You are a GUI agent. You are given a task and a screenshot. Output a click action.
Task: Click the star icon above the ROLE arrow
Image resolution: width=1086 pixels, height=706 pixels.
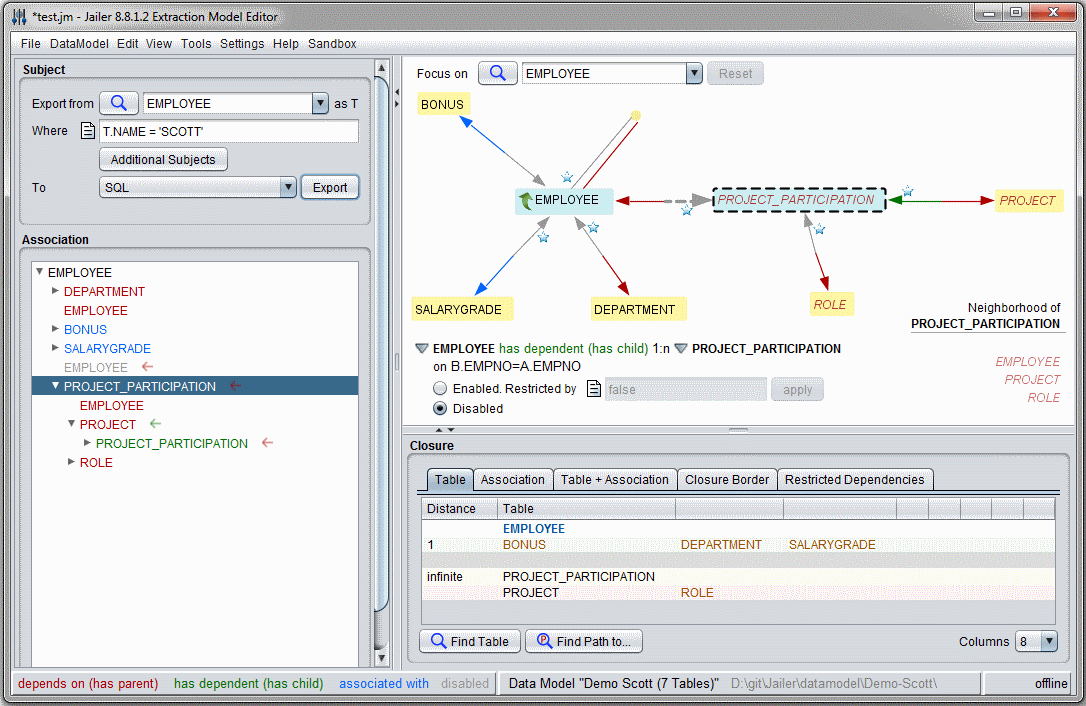click(819, 230)
